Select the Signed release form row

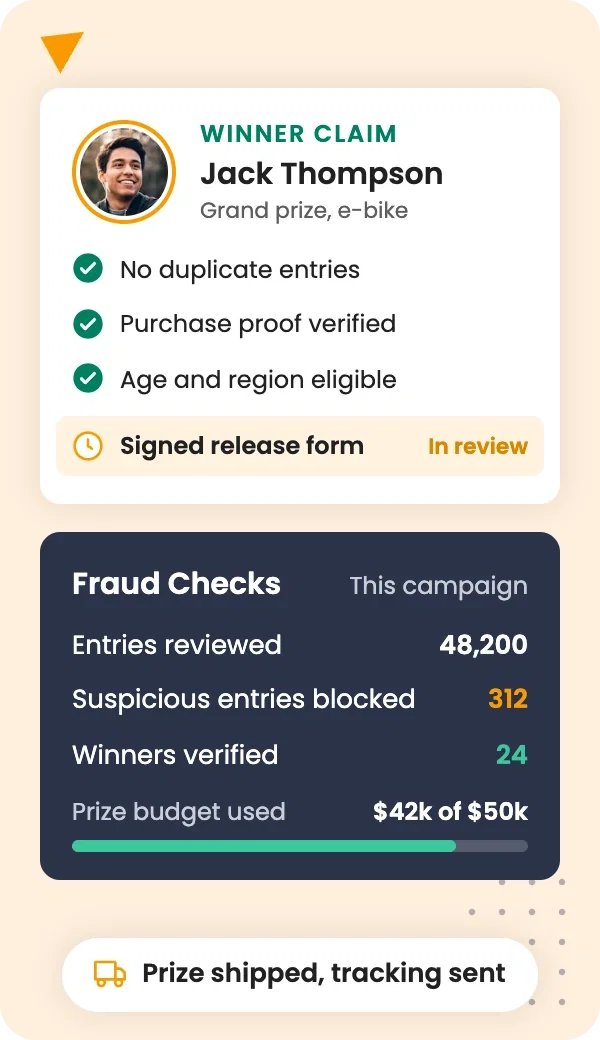[300, 446]
